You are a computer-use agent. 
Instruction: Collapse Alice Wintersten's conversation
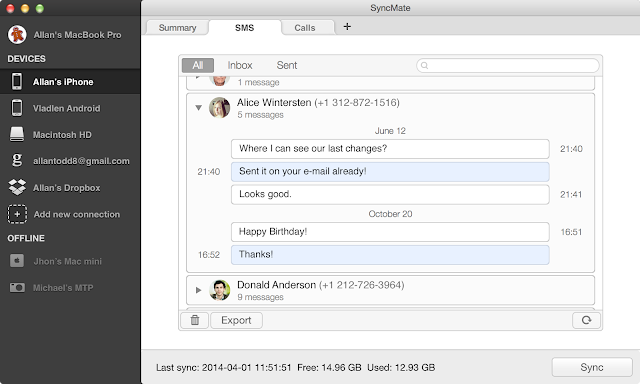click(x=198, y=108)
